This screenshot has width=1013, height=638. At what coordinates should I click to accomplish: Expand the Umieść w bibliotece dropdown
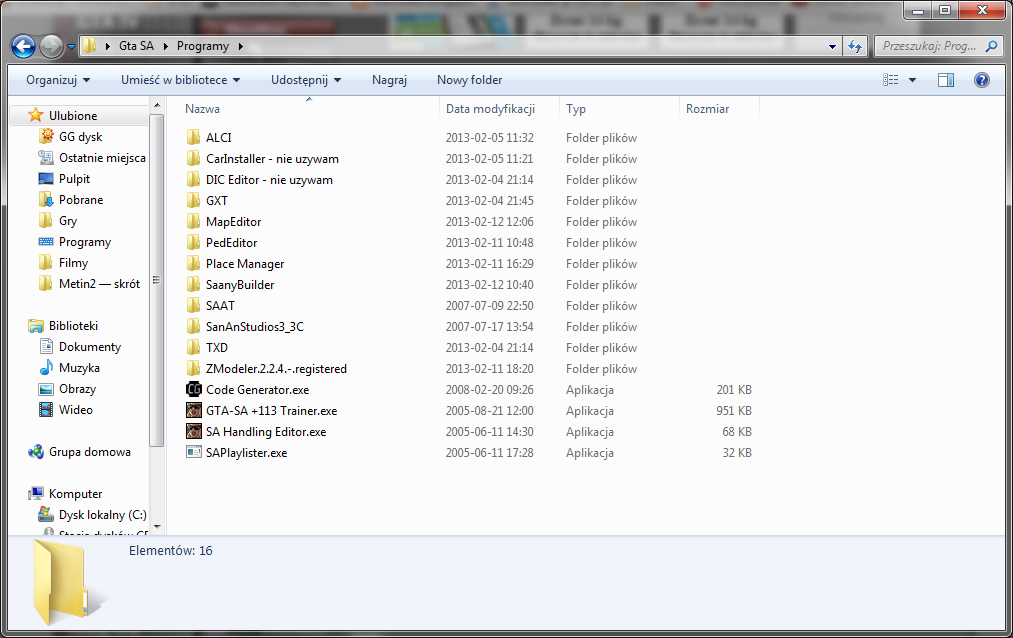click(180, 80)
